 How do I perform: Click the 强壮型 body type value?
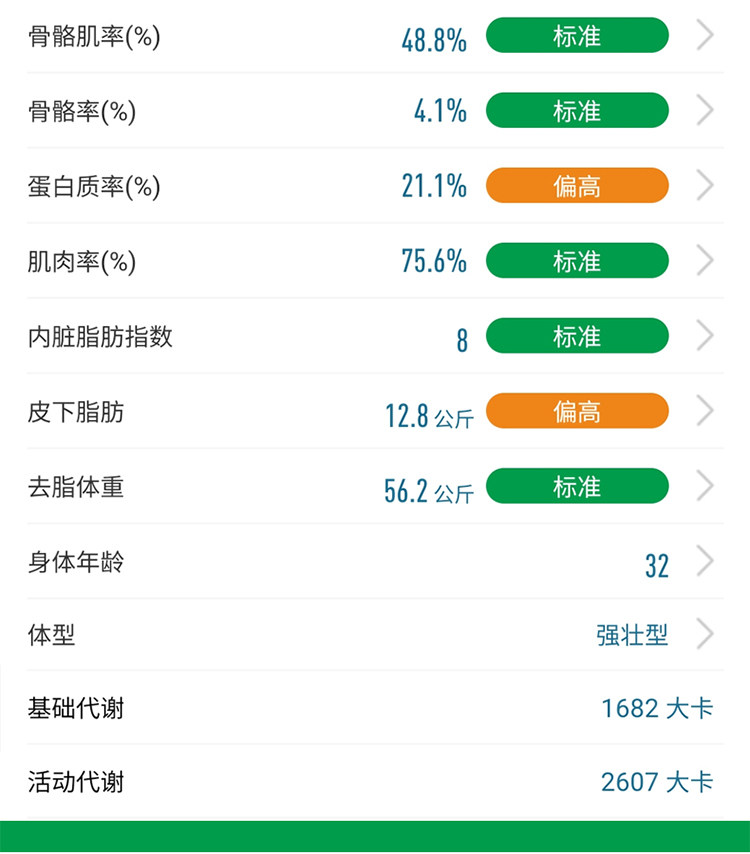click(632, 635)
